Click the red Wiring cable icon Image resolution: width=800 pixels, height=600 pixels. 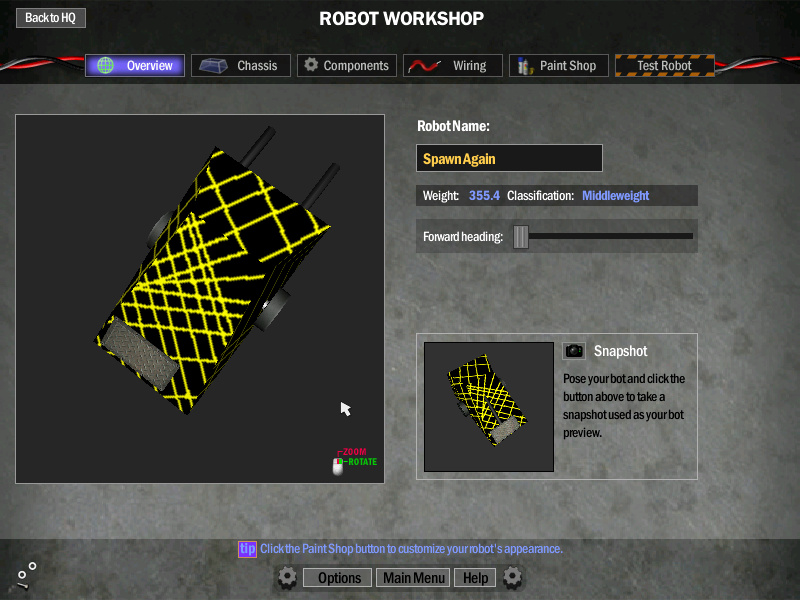point(424,66)
